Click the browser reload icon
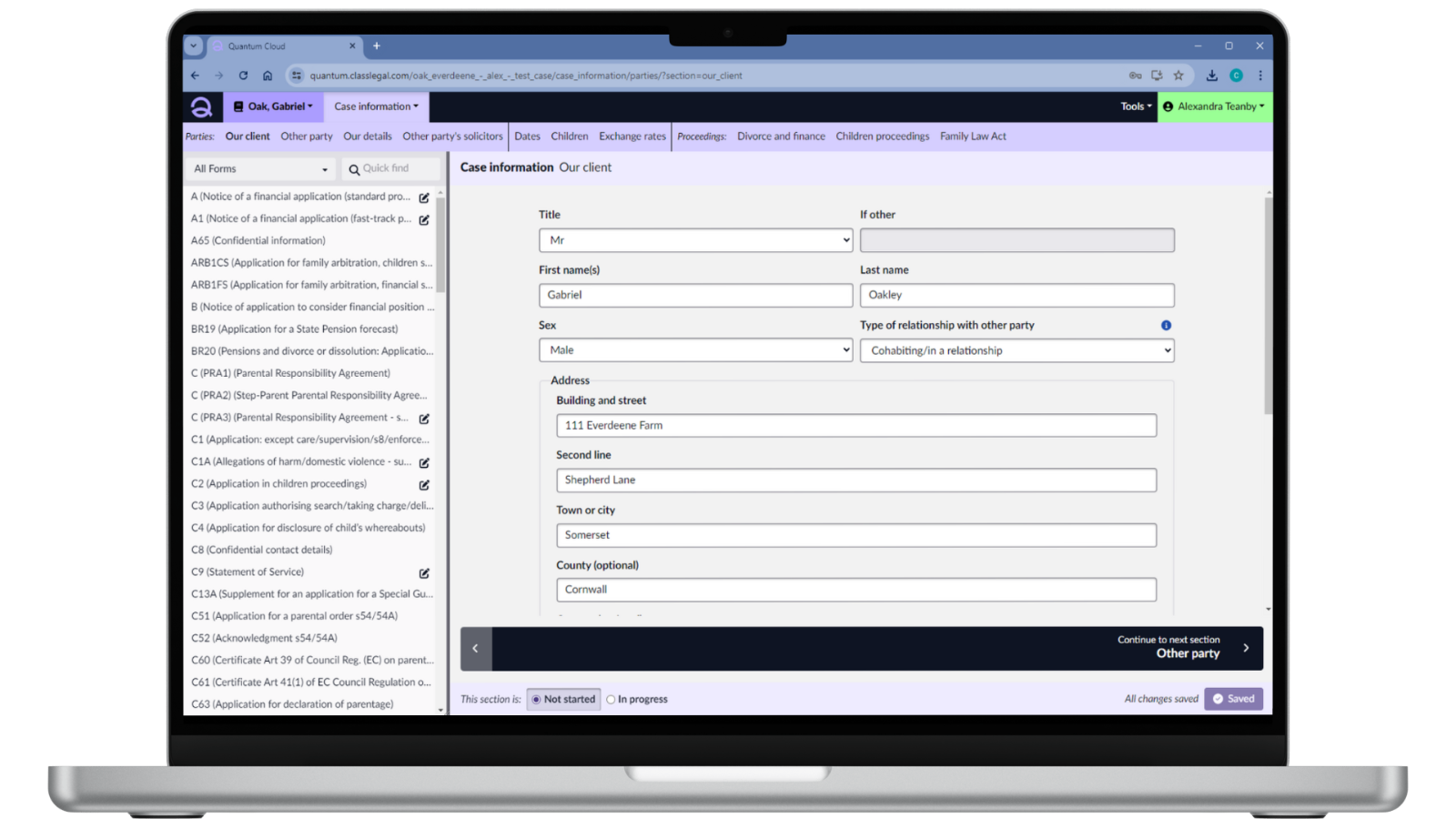 tap(243, 76)
